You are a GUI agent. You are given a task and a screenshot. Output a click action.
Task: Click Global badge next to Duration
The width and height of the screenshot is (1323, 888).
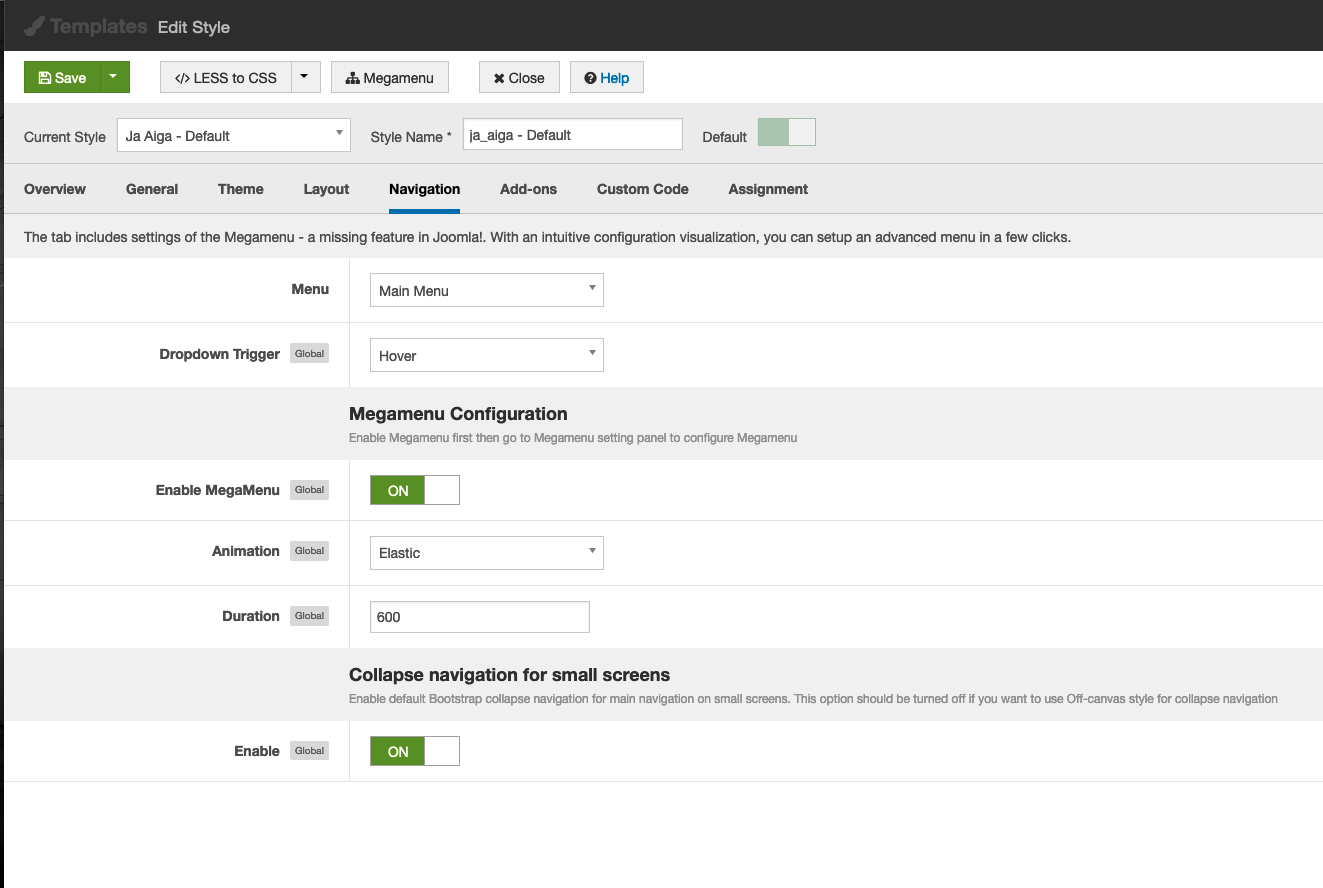(309, 616)
